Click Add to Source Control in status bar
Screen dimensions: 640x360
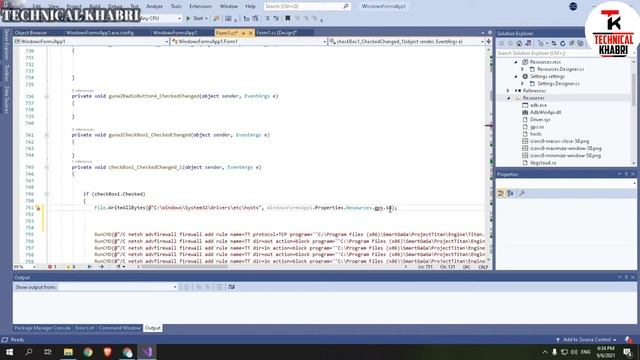587,340
